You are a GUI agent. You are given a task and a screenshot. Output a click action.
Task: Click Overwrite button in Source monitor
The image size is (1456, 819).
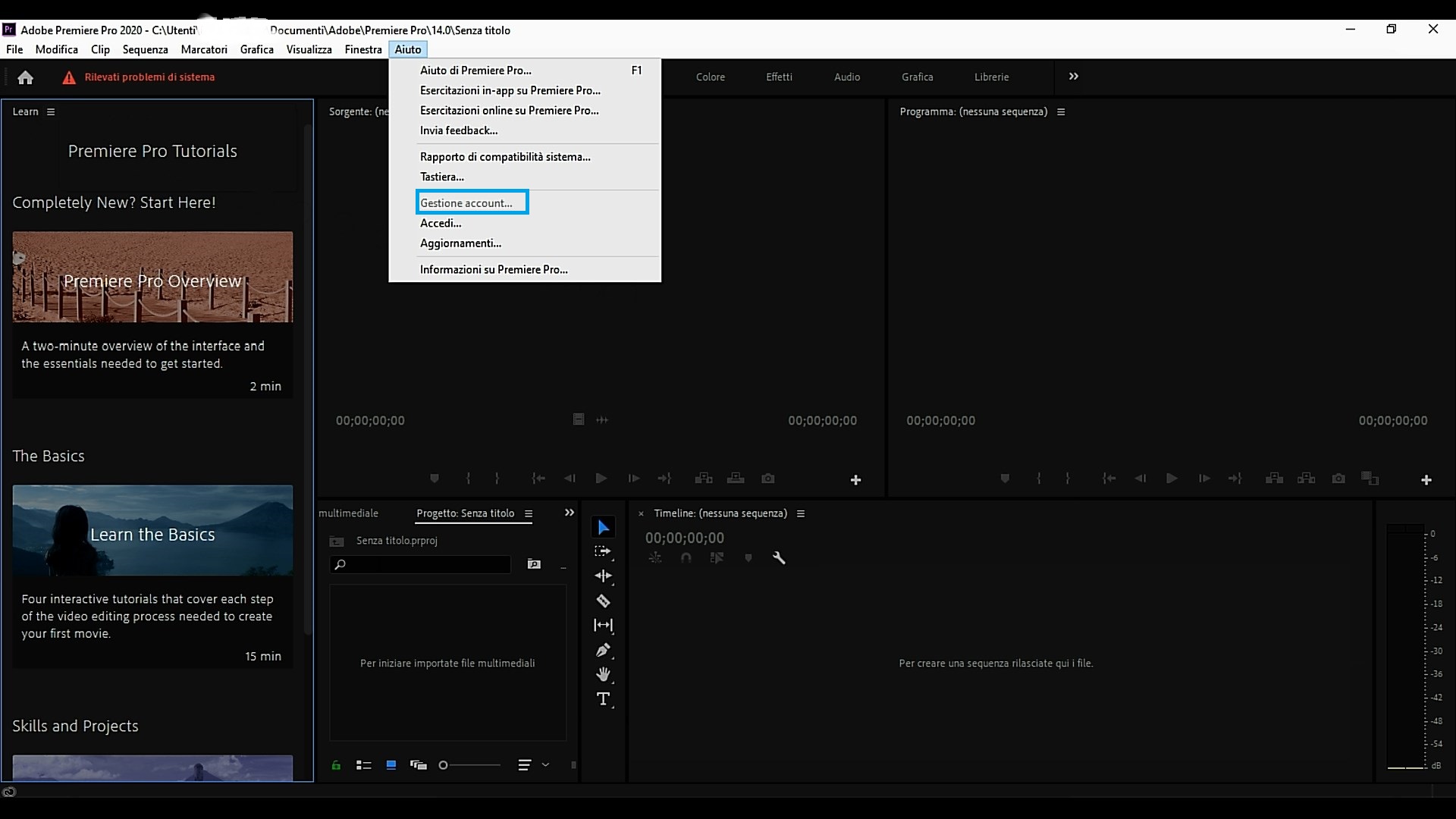[x=736, y=479]
